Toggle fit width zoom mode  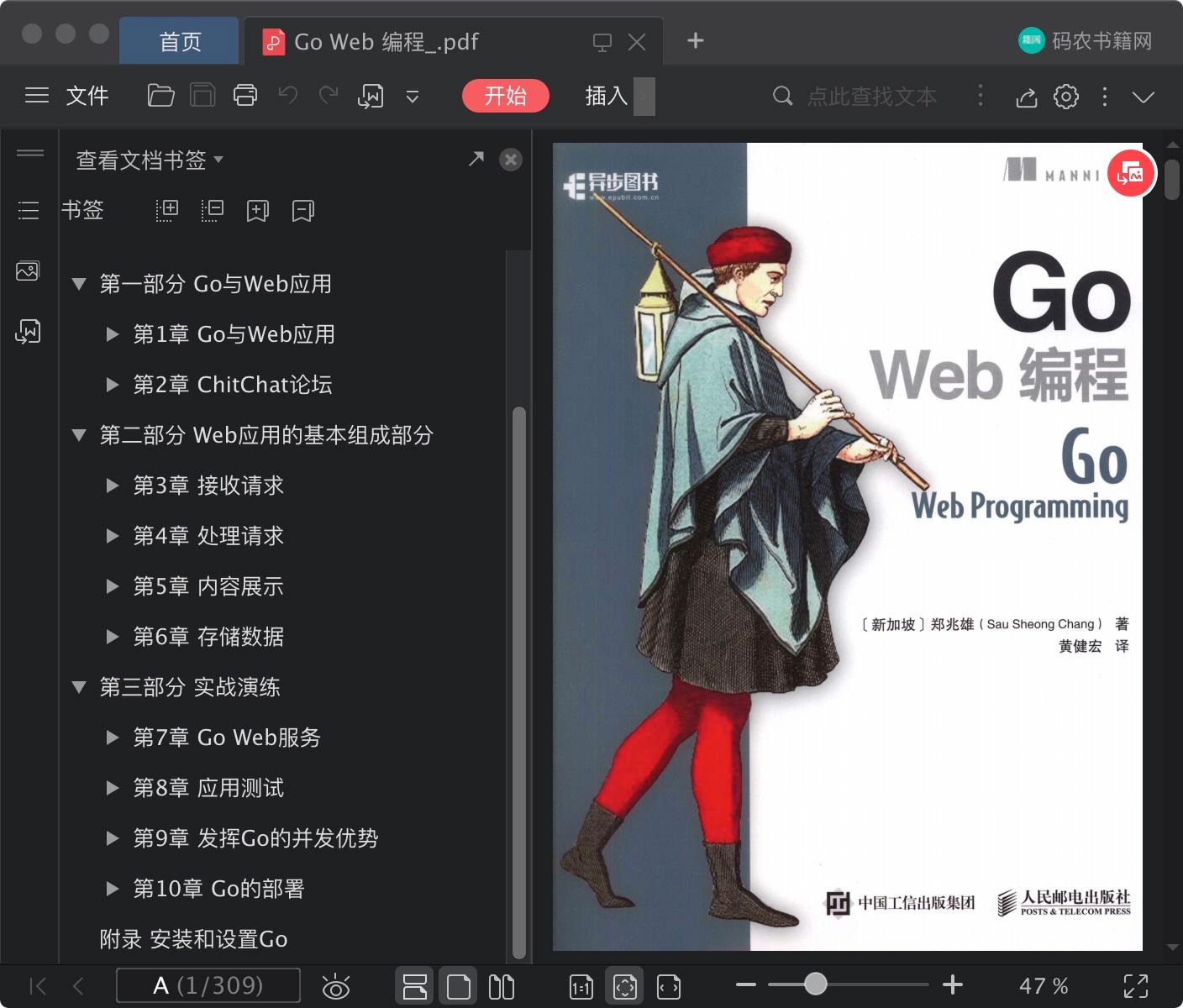pyautogui.click(x=669, y=987)
